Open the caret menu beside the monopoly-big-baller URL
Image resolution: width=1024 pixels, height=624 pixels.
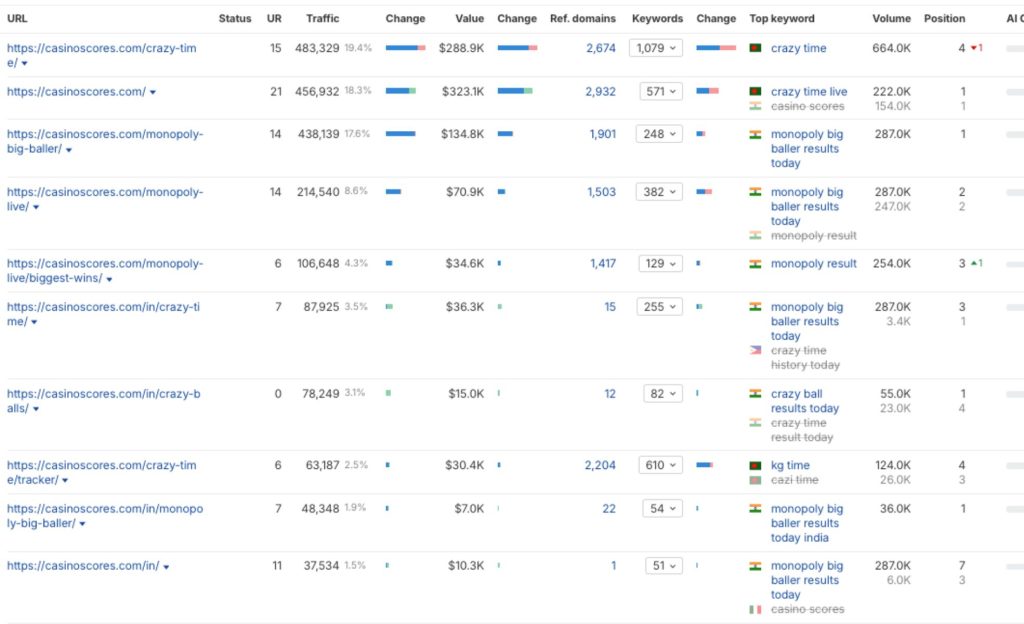(x=67, y=150)
